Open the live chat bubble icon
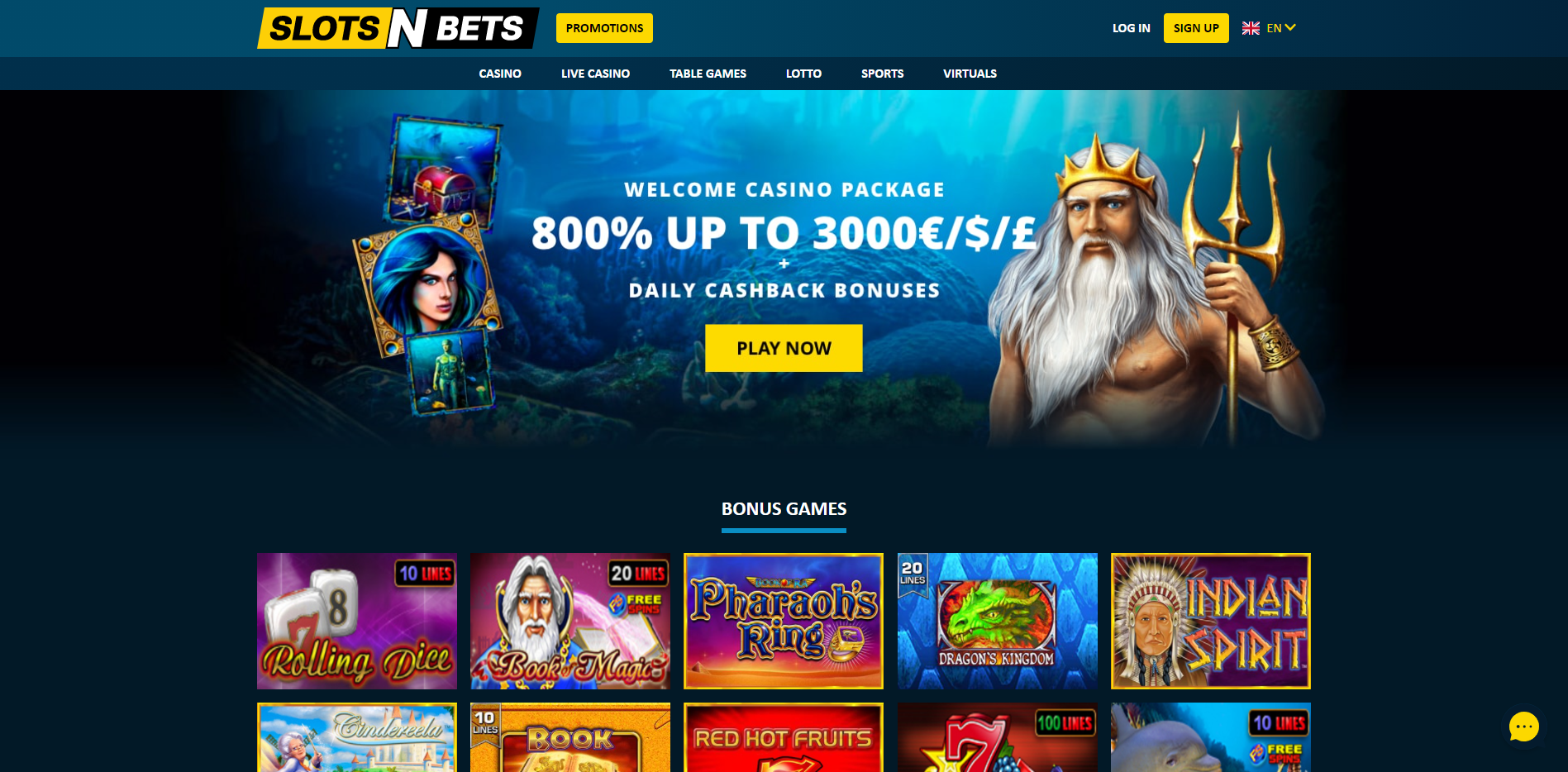The height and width of the screenshot is (772, 1568). point(1523,727)
